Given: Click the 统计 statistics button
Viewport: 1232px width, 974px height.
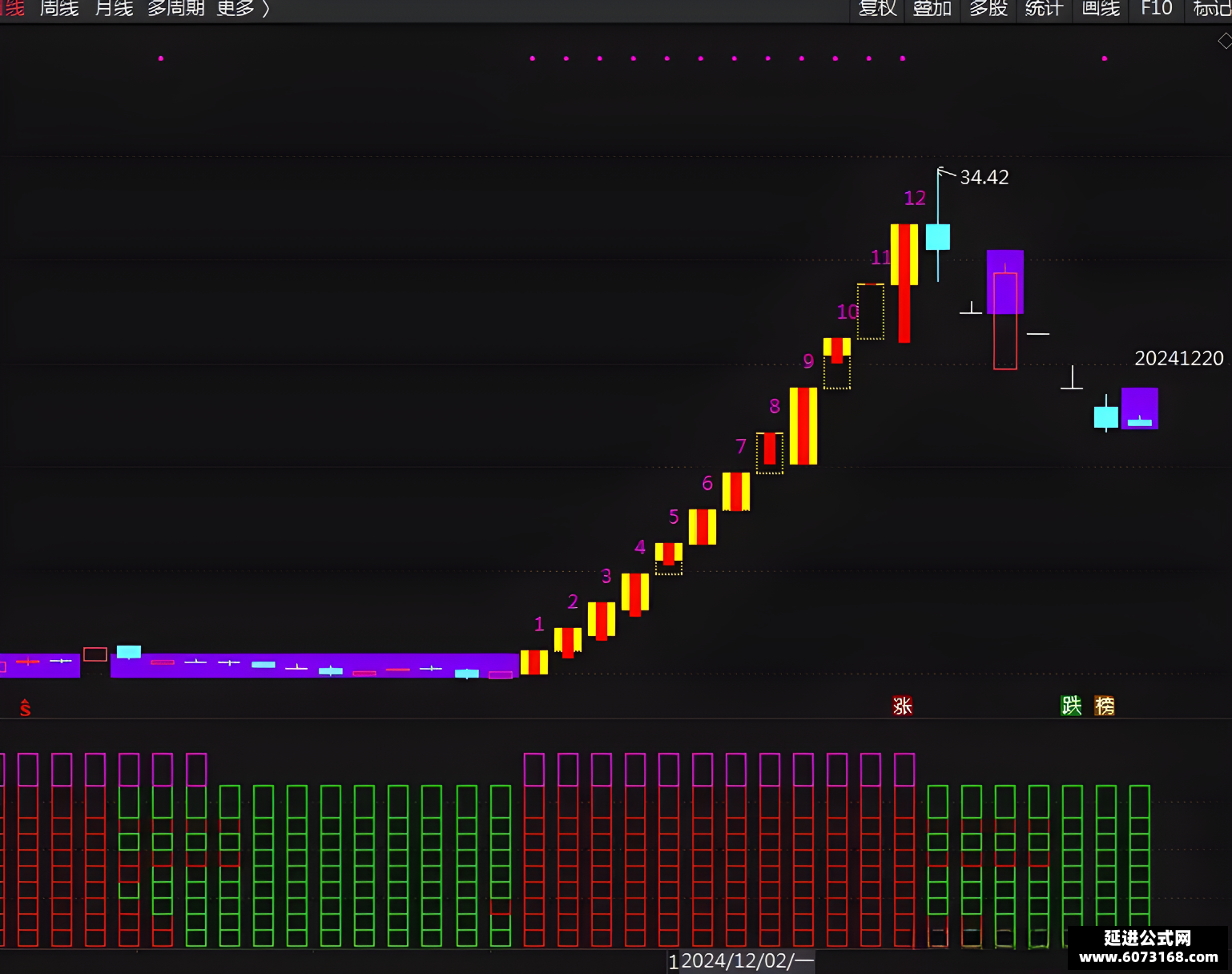Looking at the screenshot, I should (1044, 8).
